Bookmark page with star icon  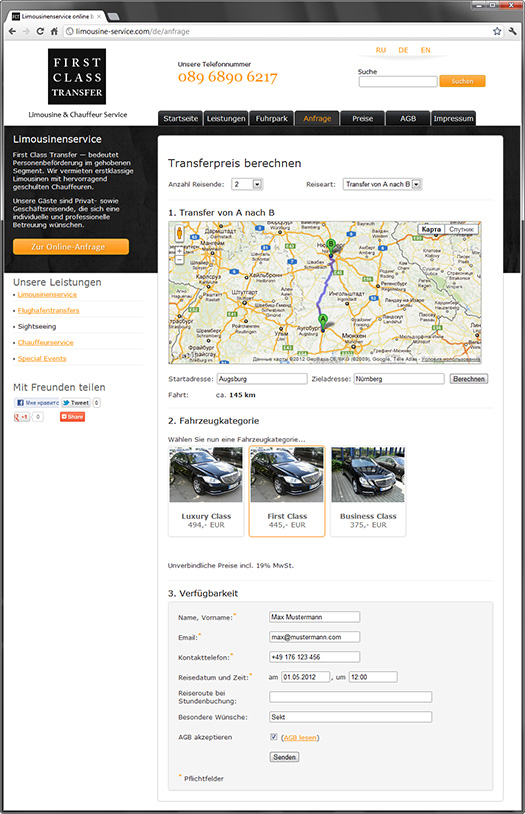point(497,31)
